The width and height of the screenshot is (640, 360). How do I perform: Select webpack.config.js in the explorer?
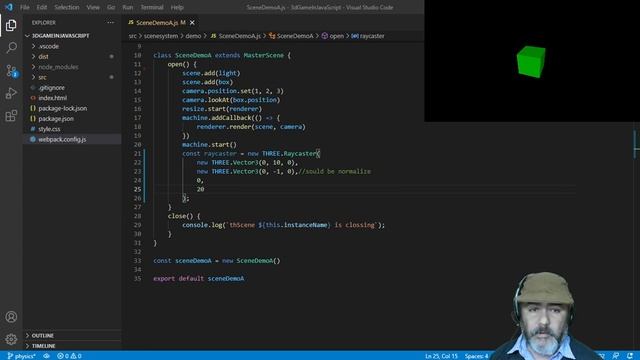62,139
